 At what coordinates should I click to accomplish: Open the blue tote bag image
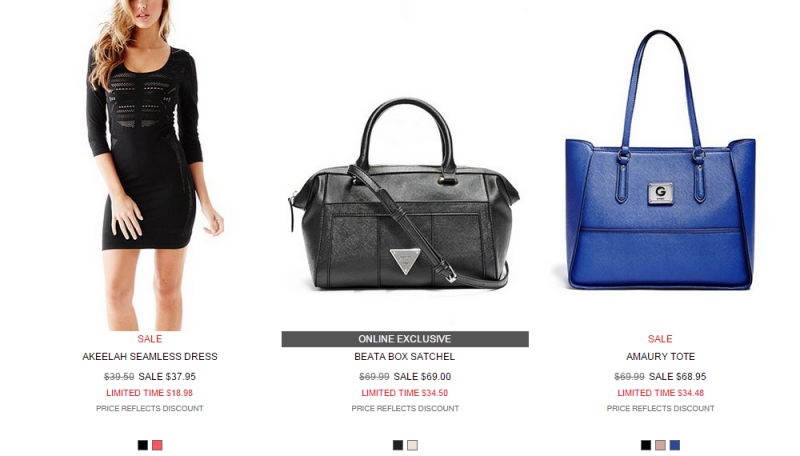tap(660, 161)
